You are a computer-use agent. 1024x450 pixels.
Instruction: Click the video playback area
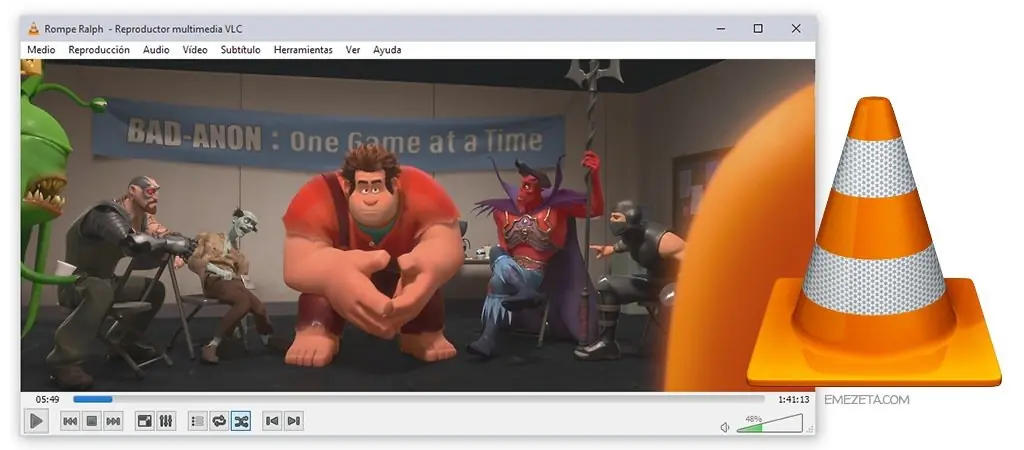click(x=418, y=225)
